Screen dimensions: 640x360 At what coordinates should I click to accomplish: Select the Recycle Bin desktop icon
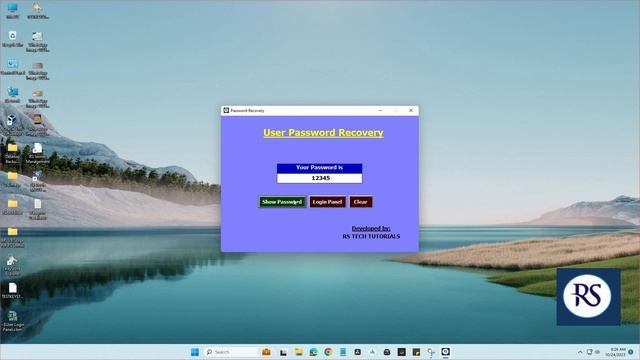pyautogui.click(x=13, y=39)
